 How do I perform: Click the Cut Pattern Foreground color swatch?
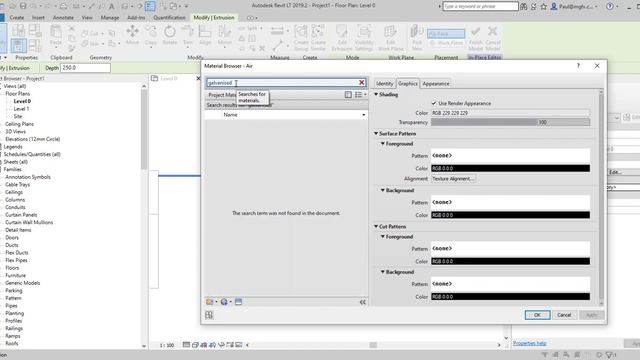click(510, 261)
